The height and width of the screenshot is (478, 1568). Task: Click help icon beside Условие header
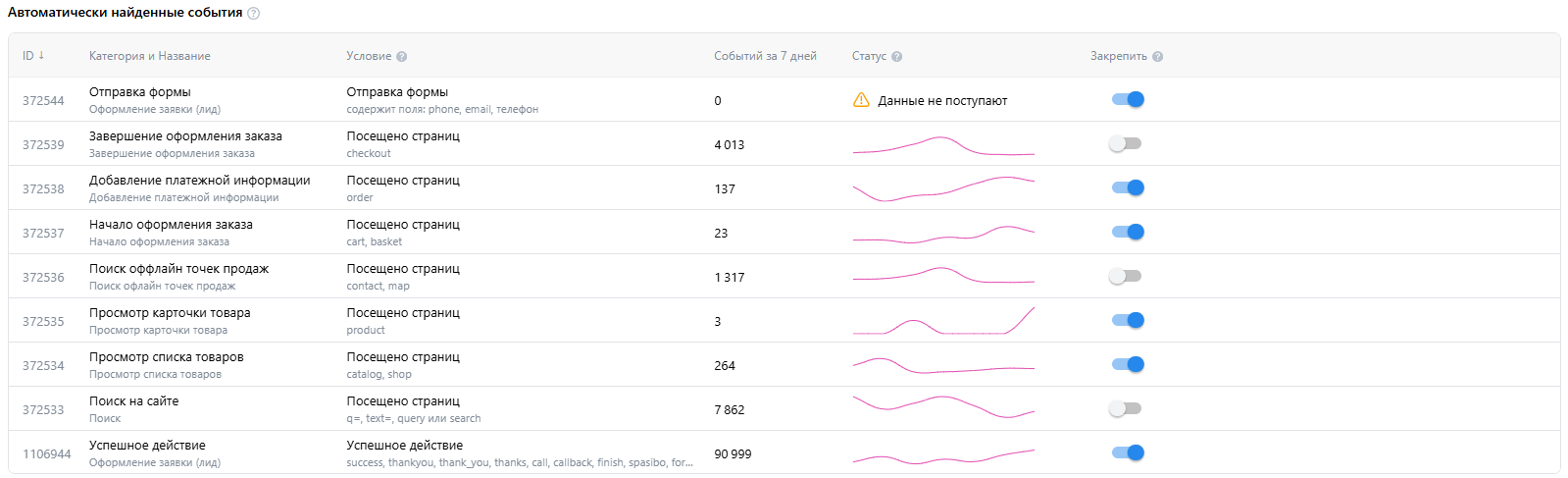(x=402, y=57)
